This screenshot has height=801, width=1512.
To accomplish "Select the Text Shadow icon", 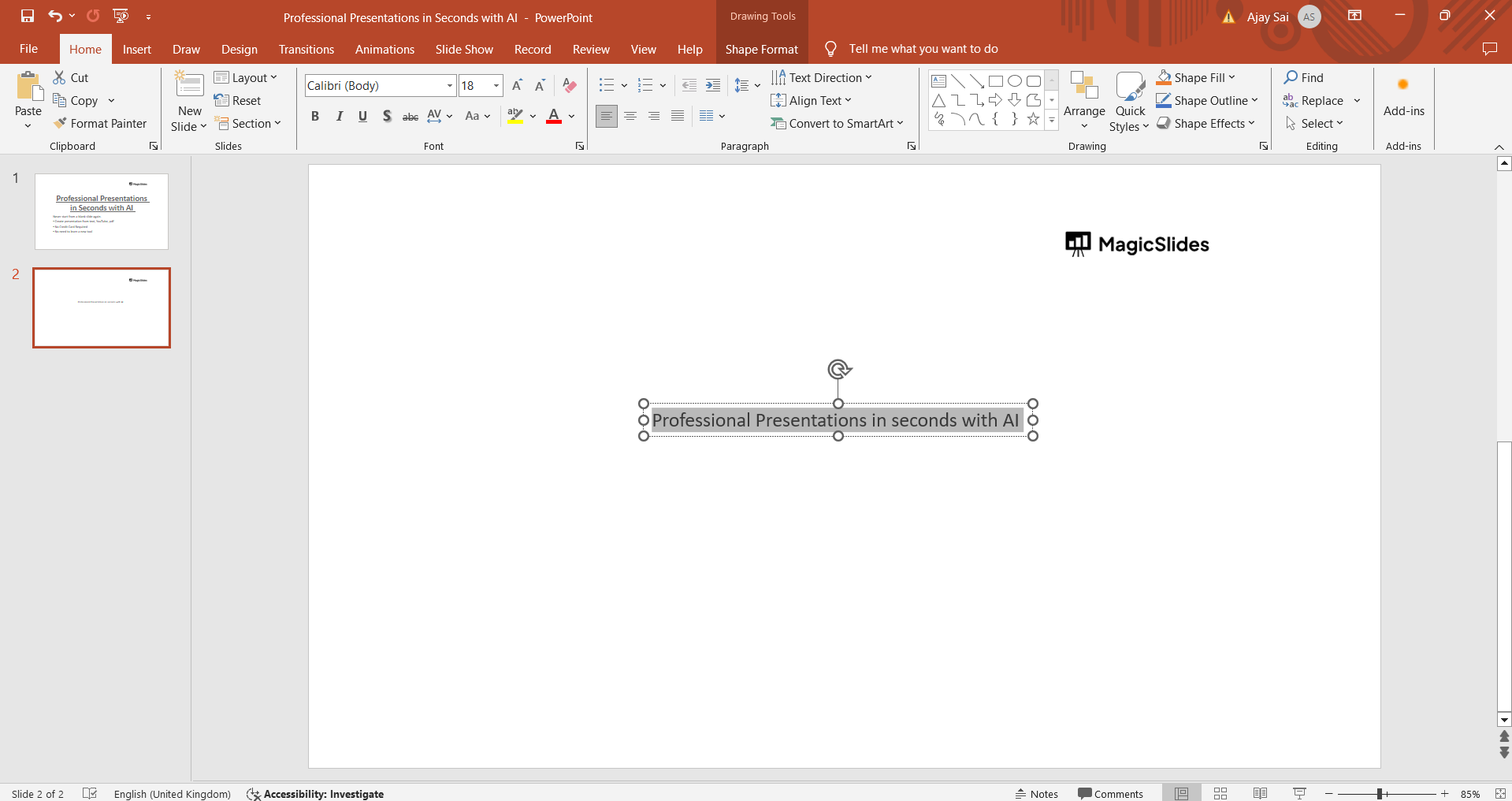I will coord(387,117).
